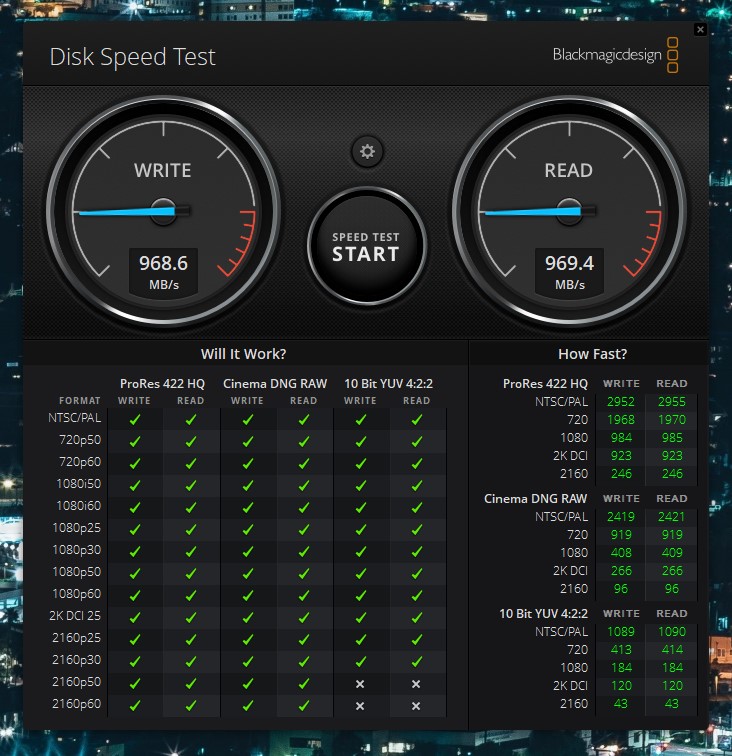Screen dimensions: 732x756
Task: Click 10 Bit YUV NTSC/PAL write value 1089
Action: coord(621,632)
